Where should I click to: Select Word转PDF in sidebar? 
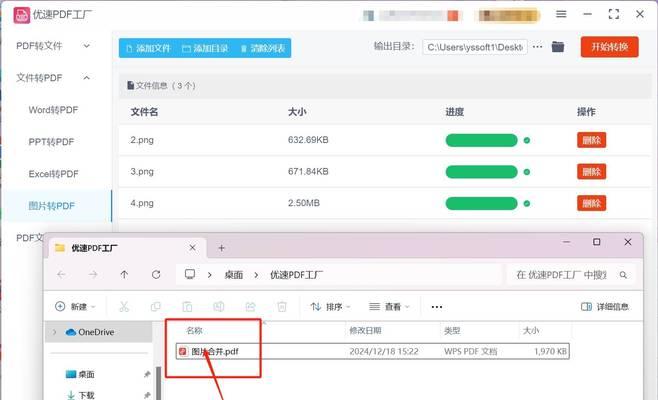click(x=53, y=110)
